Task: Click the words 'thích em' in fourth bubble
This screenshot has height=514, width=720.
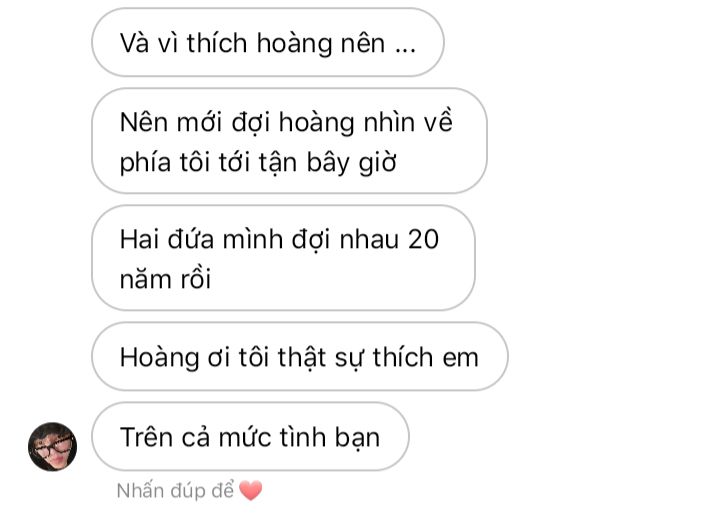Action: pyautogui.click(x=425, y=357)
